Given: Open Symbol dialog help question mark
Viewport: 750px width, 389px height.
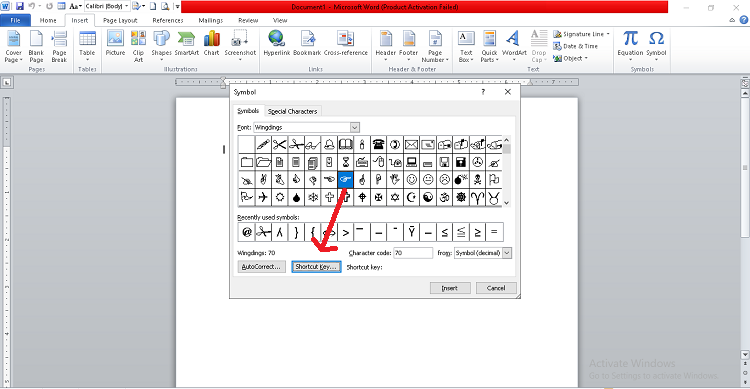Looking at the screenshot, I should pos(483,92).
